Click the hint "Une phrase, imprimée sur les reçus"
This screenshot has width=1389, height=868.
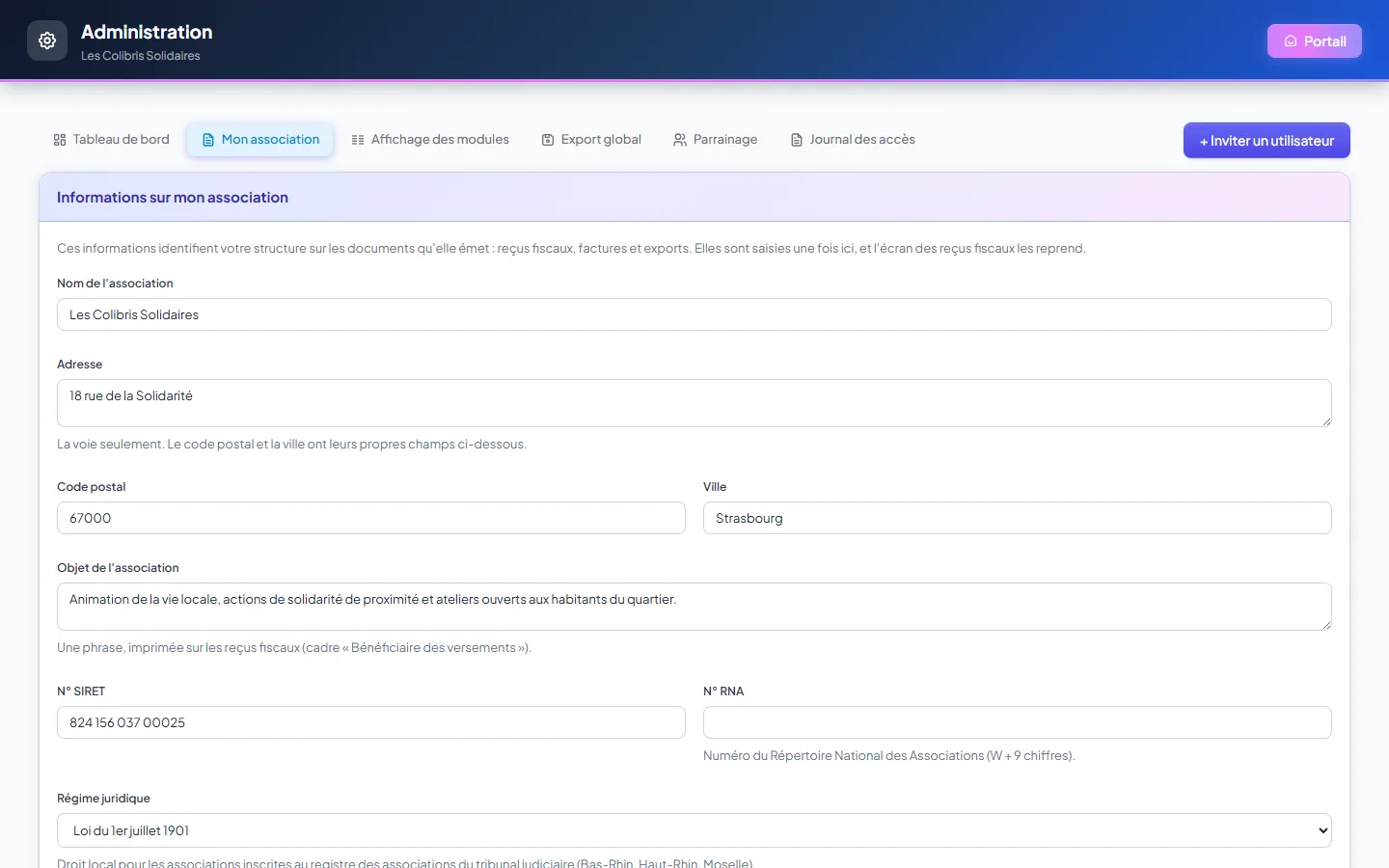294,648
